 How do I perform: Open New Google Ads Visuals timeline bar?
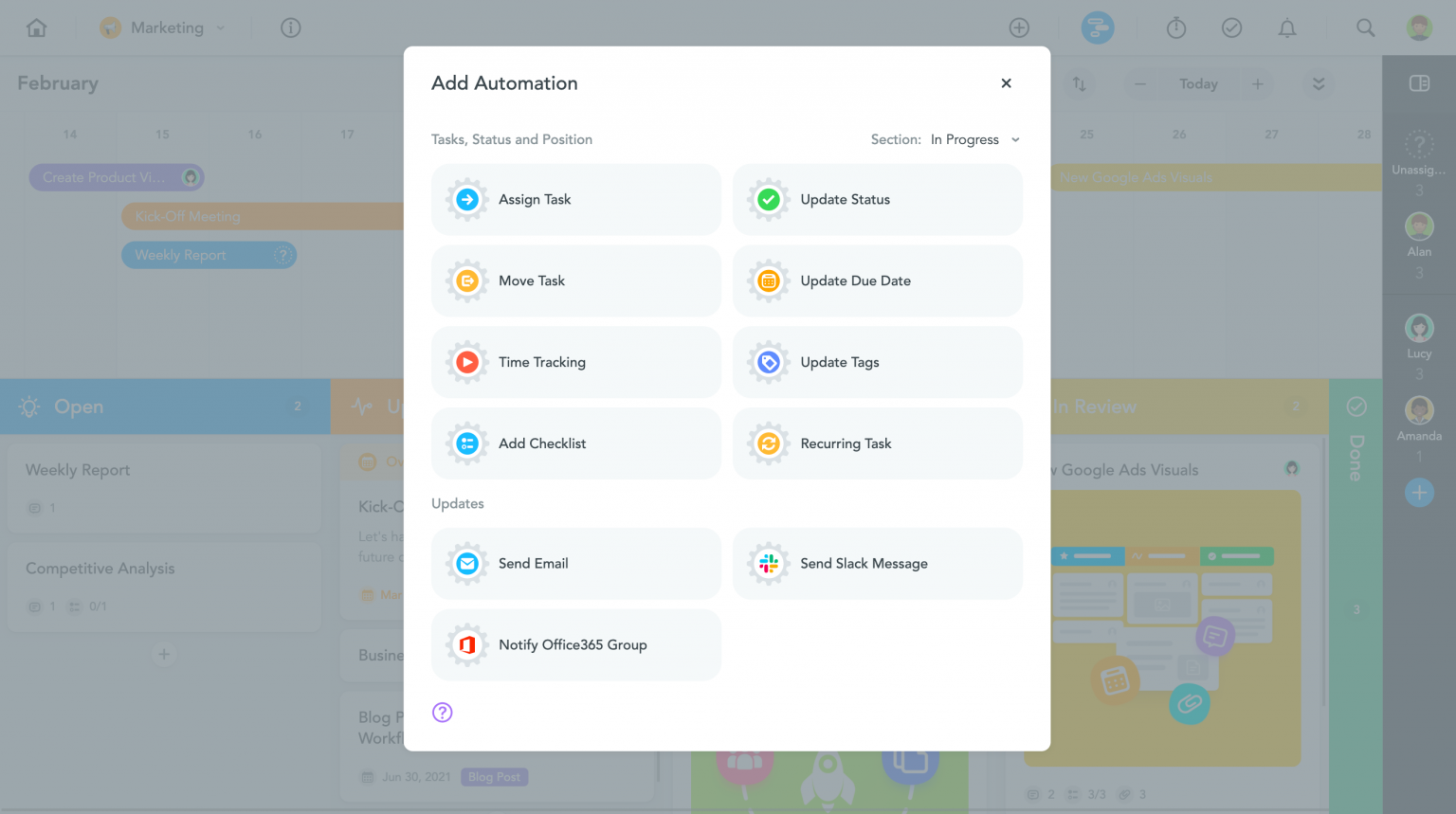1216,177
